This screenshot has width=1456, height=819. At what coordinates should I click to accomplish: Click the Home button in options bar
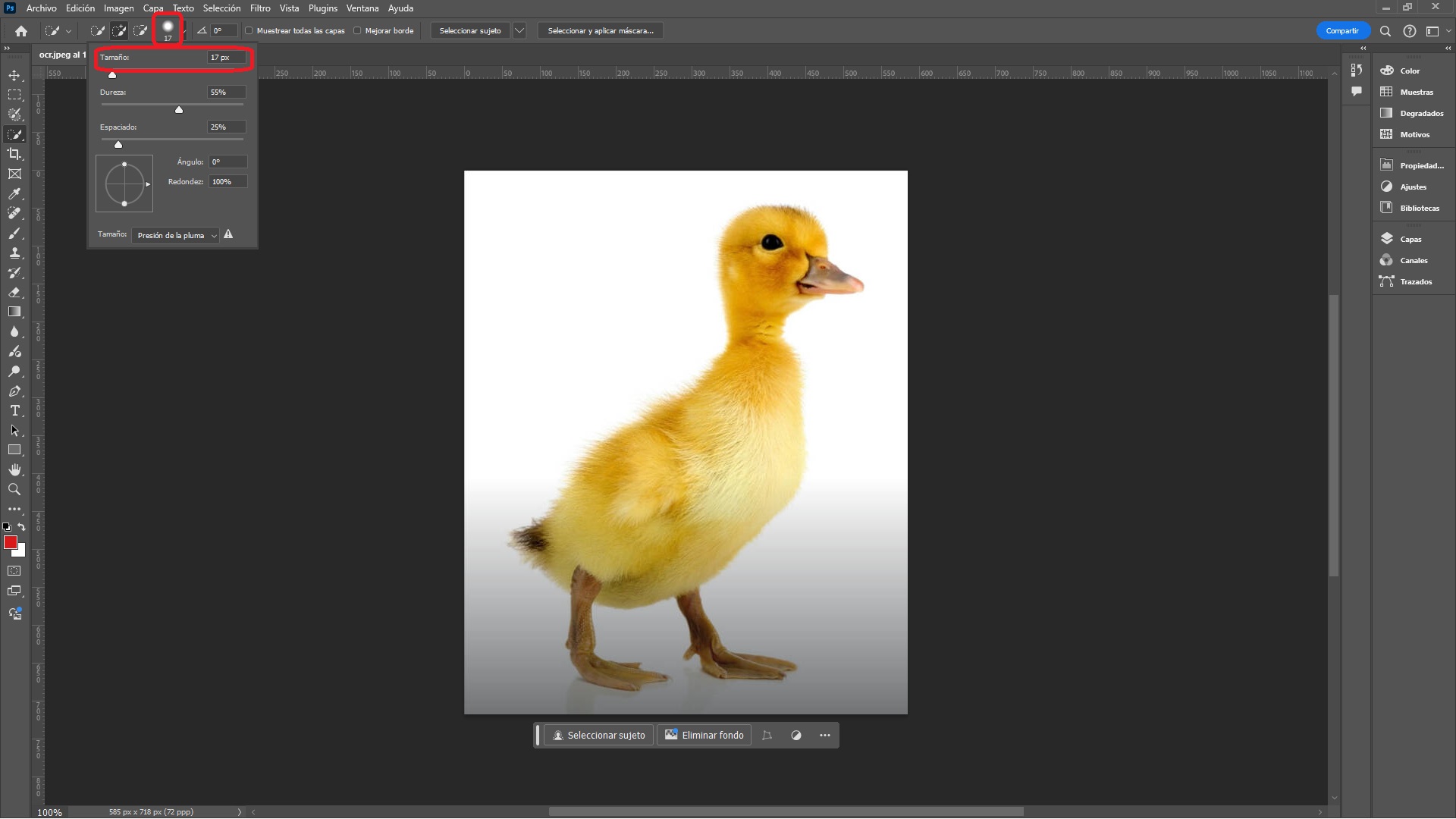coord(21,31)
